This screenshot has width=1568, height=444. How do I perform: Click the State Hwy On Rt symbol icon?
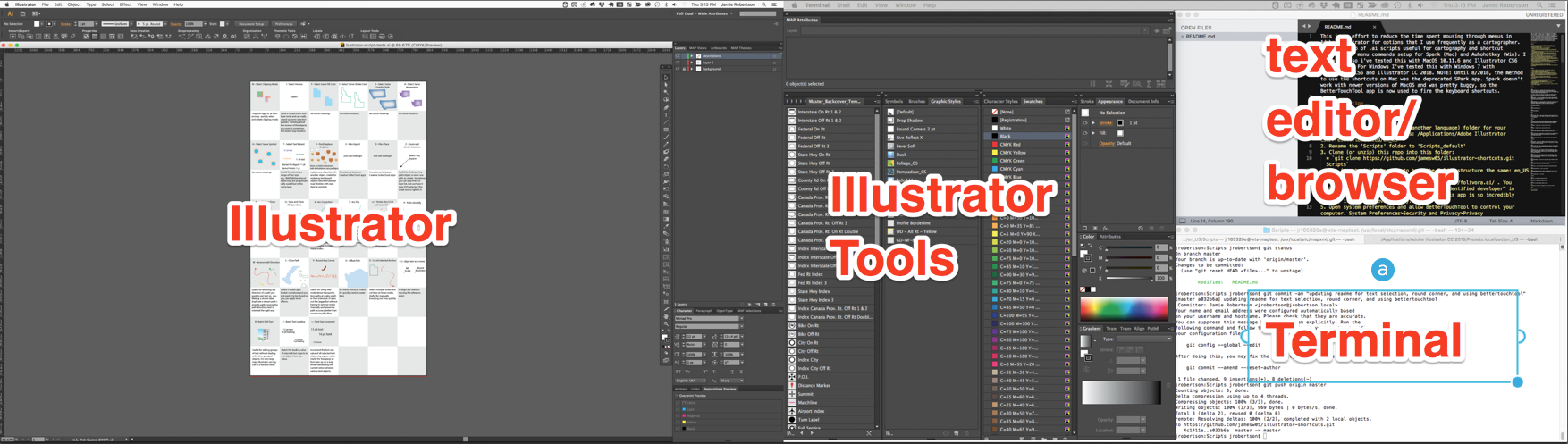(792, 155)
